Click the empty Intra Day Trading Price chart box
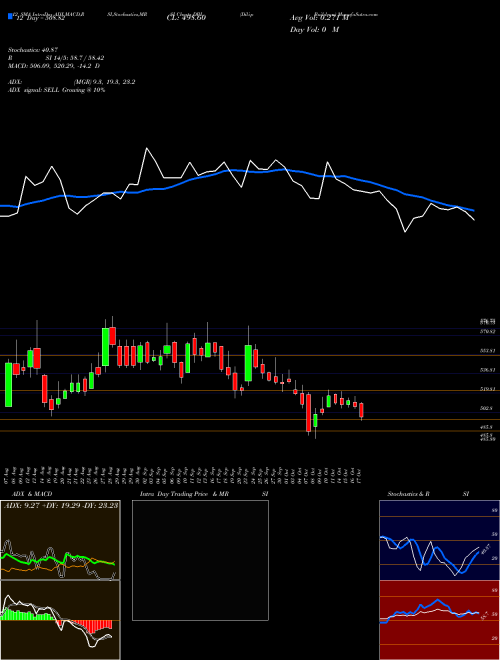Viewport: 500px width, 660px height. coord(200,560)
